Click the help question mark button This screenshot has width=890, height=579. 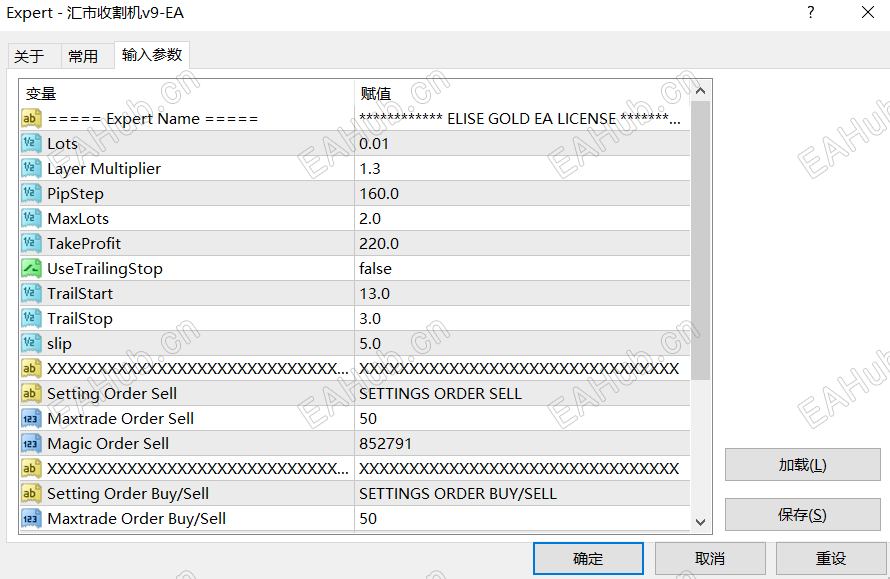point(810,13)
